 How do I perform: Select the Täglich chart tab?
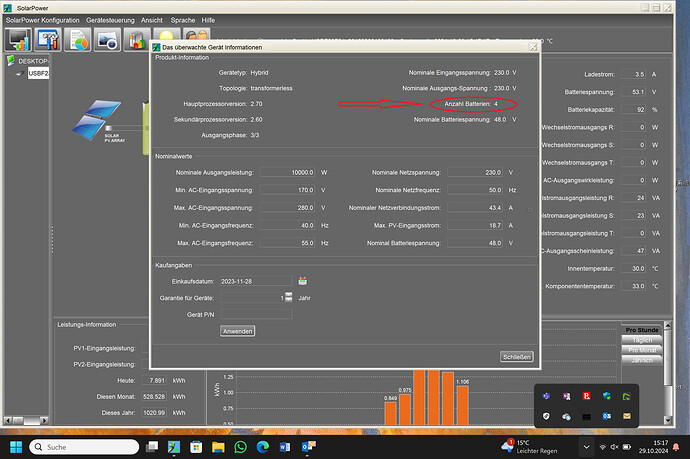(x=642, y=340)
